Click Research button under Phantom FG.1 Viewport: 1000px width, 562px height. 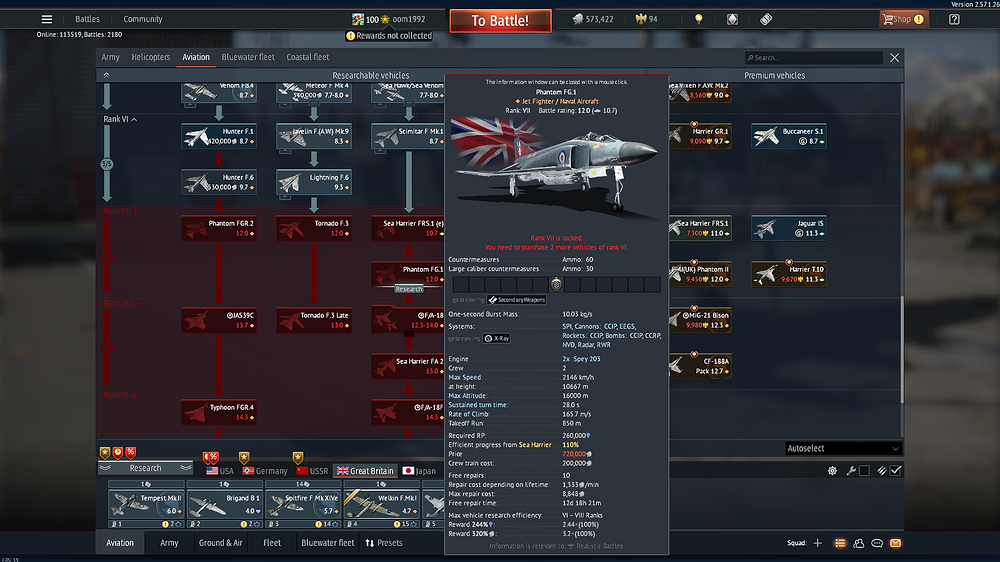408,289
